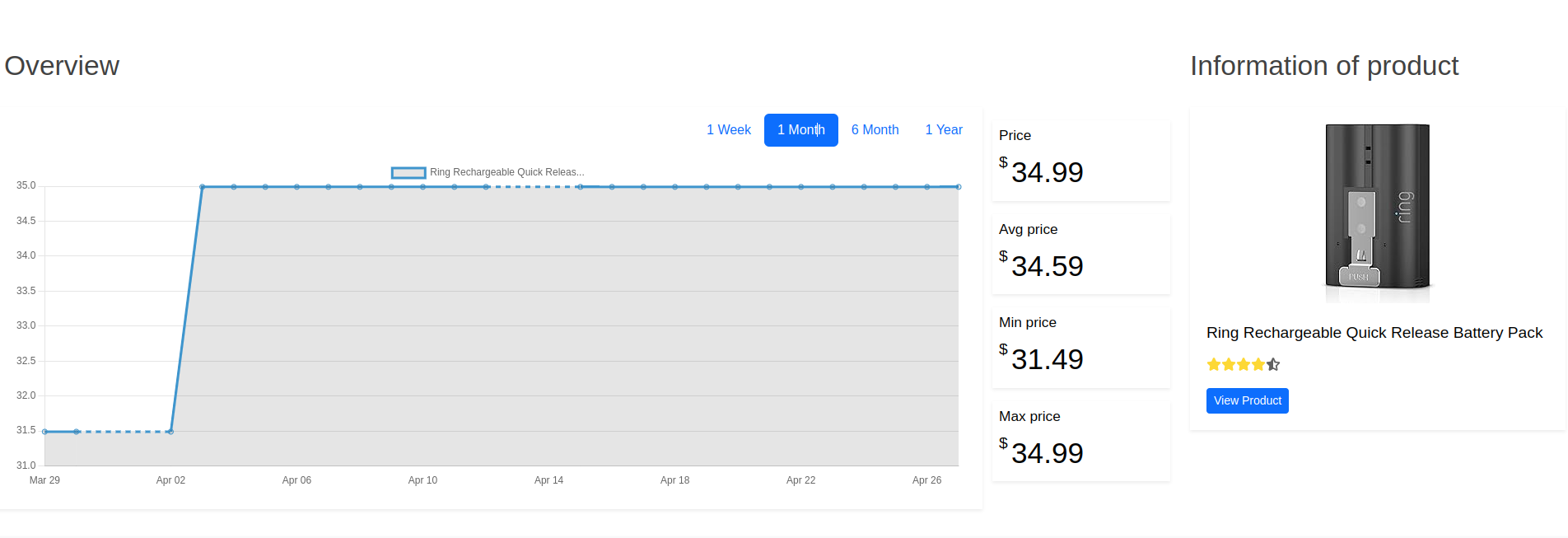The height and width of the screenshot is (538, 1568).
Task: Click the Apr 02 data point at 31.5
Action: click(170, 432)
